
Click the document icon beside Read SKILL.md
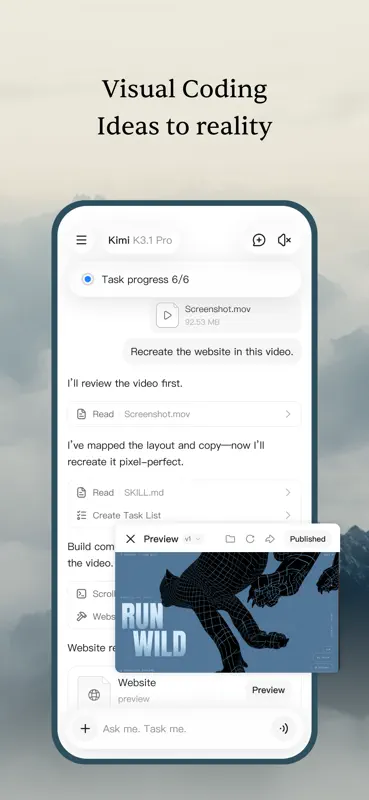81,492
